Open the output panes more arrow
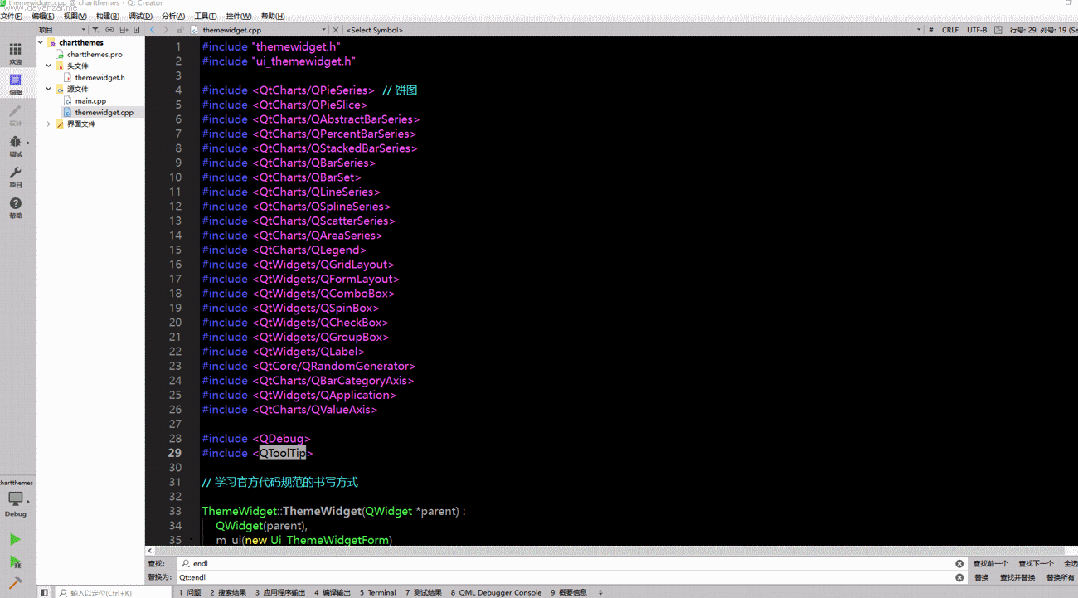The height and width of the screenshot is (598, 1078). coord(600,593)
